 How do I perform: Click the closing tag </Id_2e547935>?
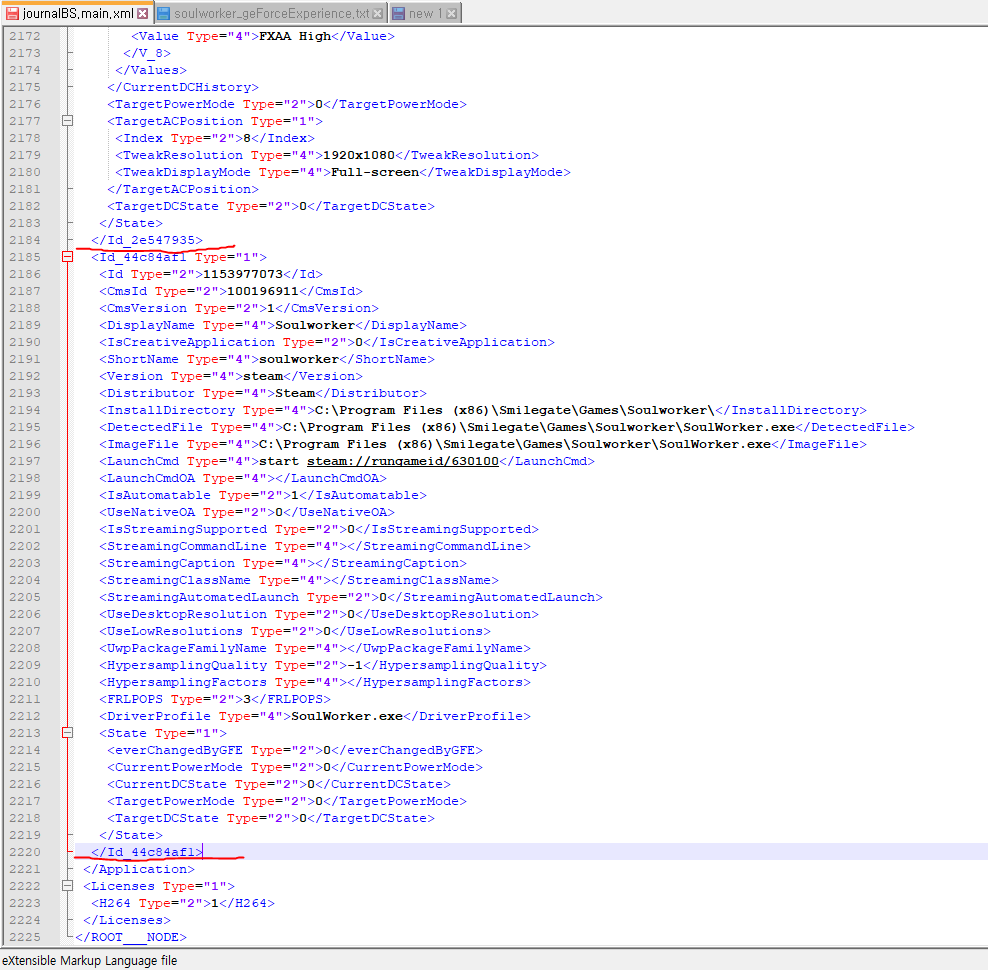(x=147, y=240)
